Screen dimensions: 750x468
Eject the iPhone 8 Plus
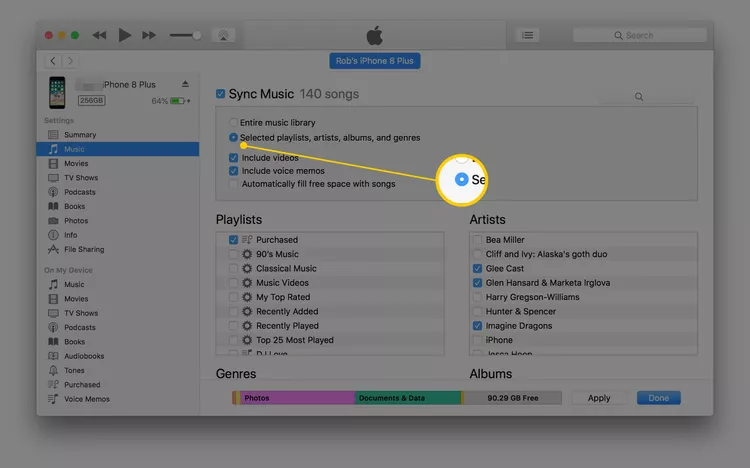pyautogui.click(x=185, y=84)
